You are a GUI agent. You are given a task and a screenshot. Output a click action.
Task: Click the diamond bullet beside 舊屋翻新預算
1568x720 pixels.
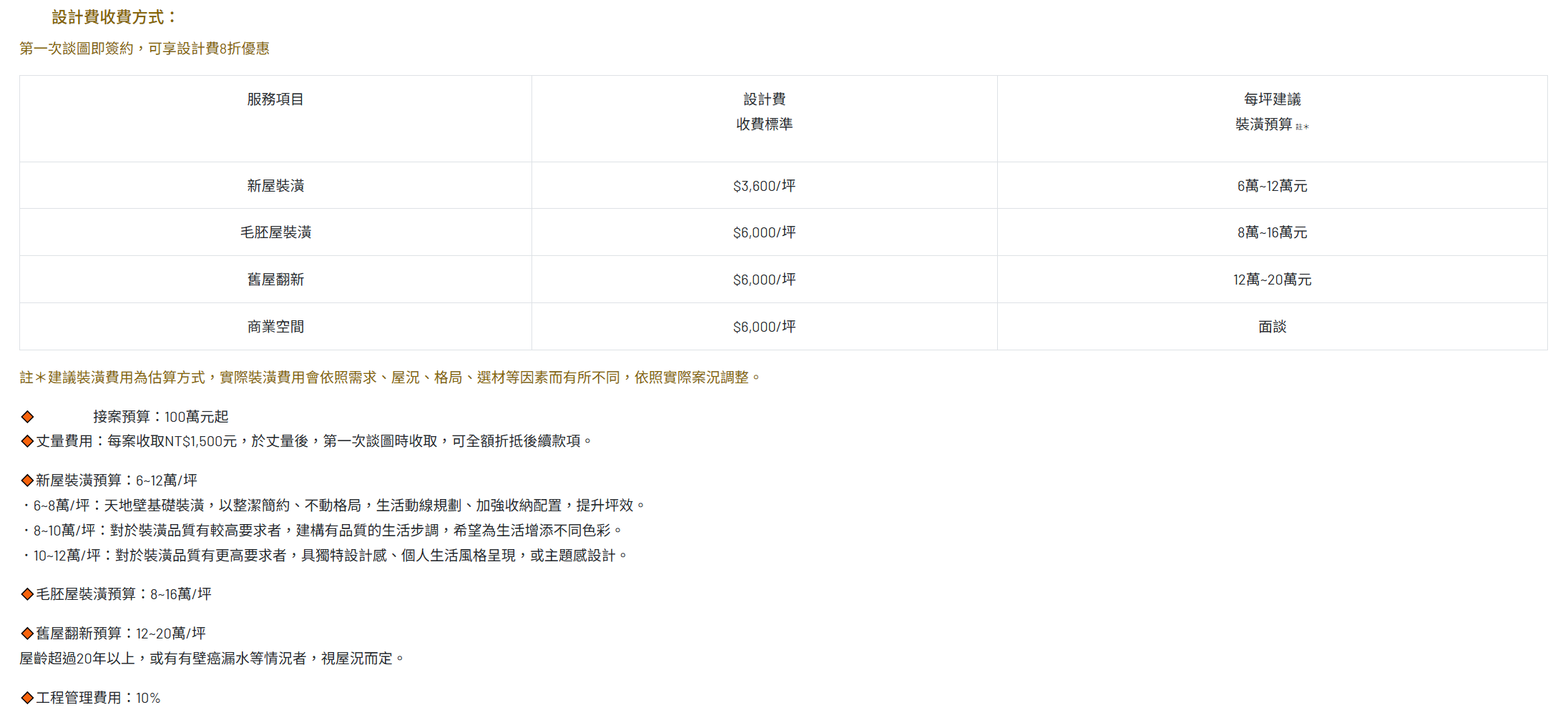pyautogui.click(x=28, y=633)
